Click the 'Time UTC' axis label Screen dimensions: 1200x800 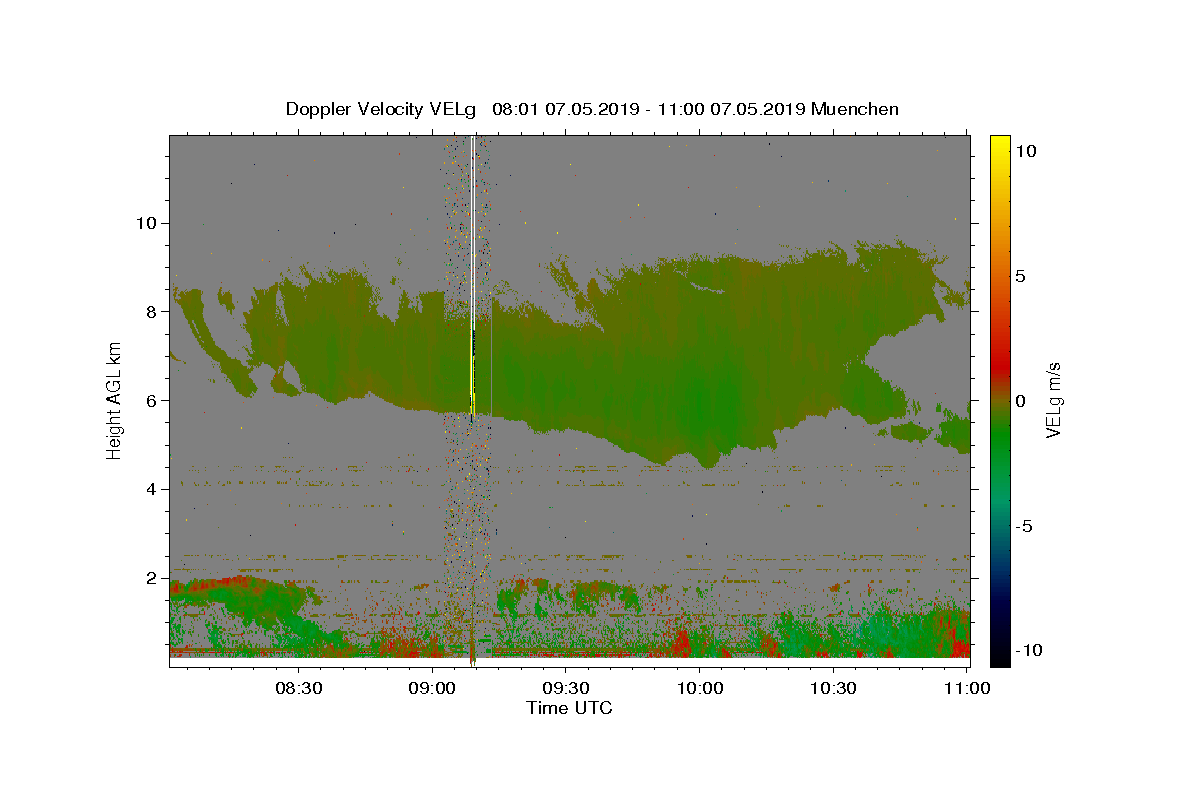tap(569, 708)
